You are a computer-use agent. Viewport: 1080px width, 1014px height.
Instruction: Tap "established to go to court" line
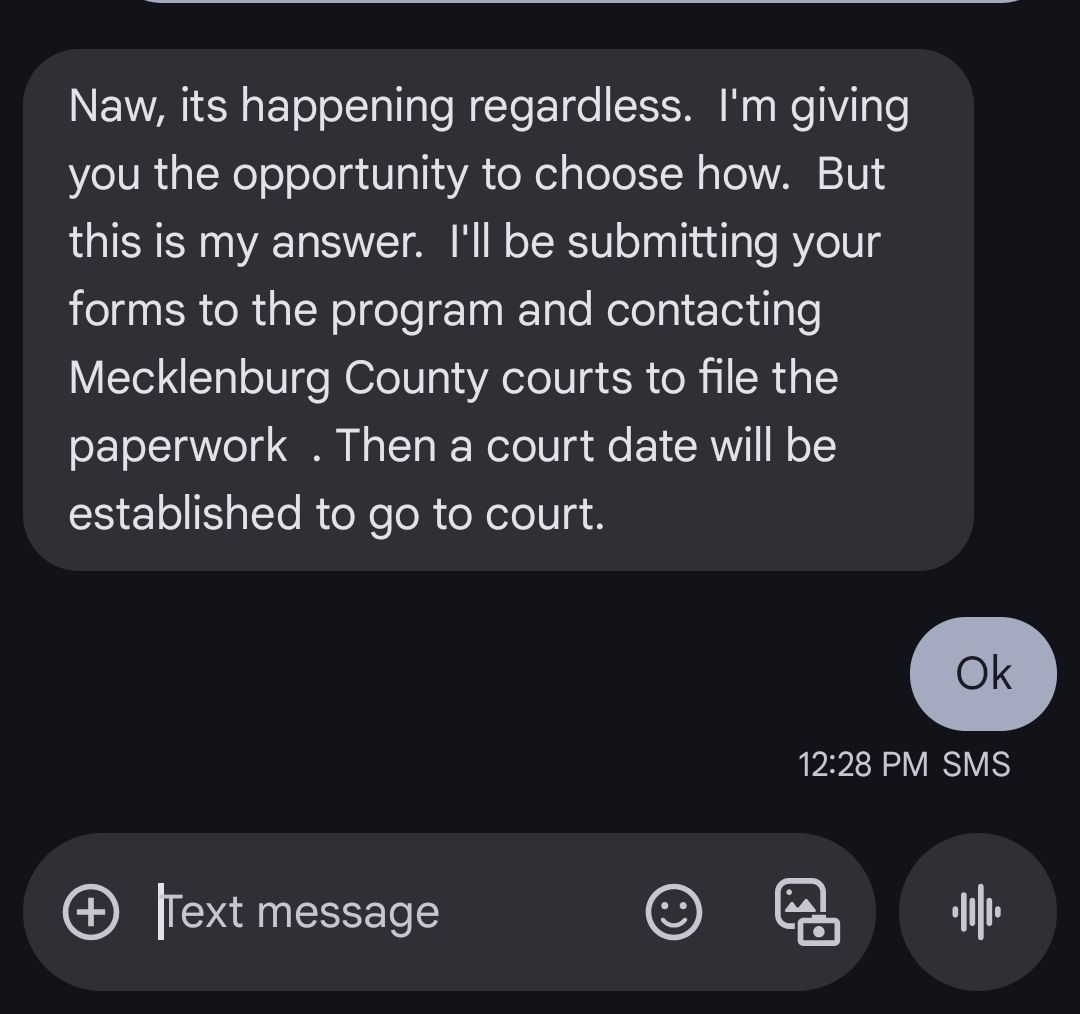[336, 515]
